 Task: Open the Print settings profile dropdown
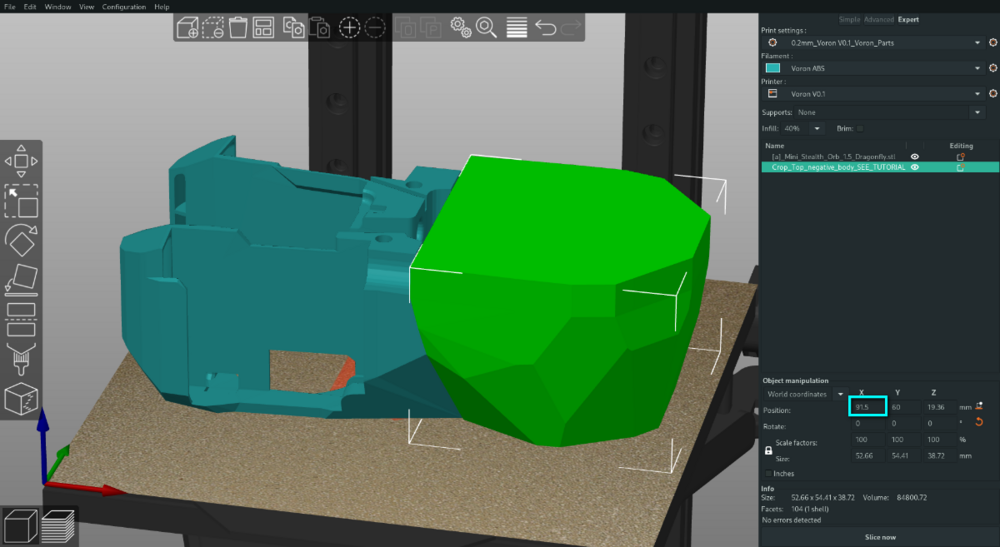click(x=883, y=43)
